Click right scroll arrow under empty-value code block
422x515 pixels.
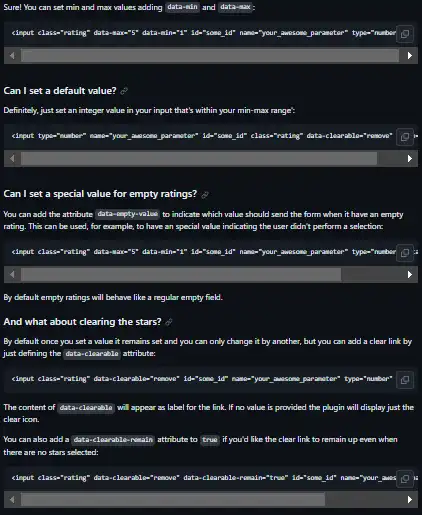click(x=410, y=275)
